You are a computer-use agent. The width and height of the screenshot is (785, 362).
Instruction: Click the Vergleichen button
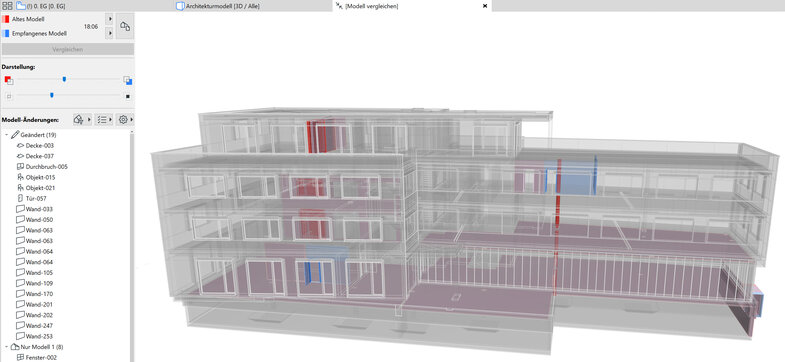(x=68, y=50)
